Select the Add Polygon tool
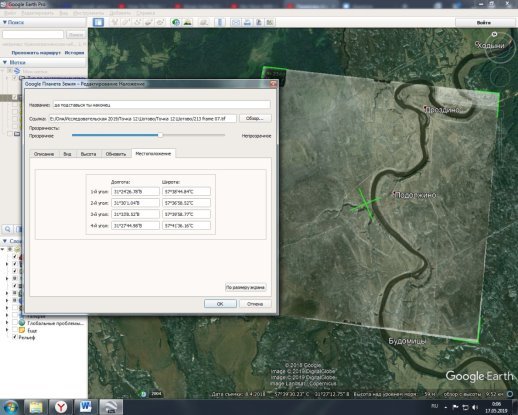Viewport: 518px width, 415px height. coord(126,22)
